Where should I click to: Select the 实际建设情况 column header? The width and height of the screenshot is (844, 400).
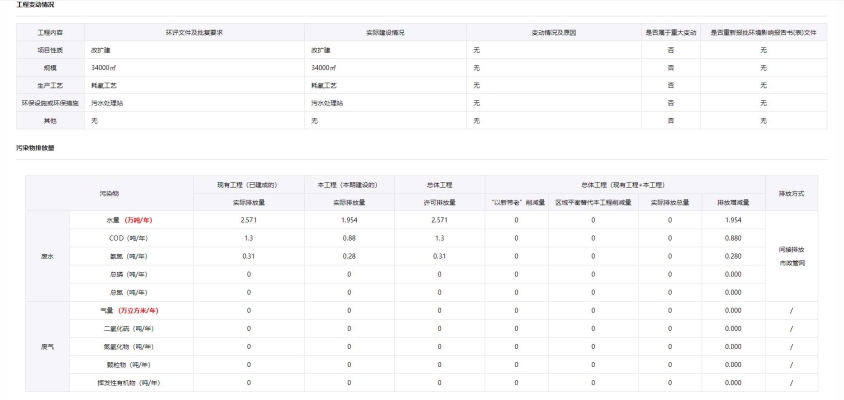(x=385, y=33)
